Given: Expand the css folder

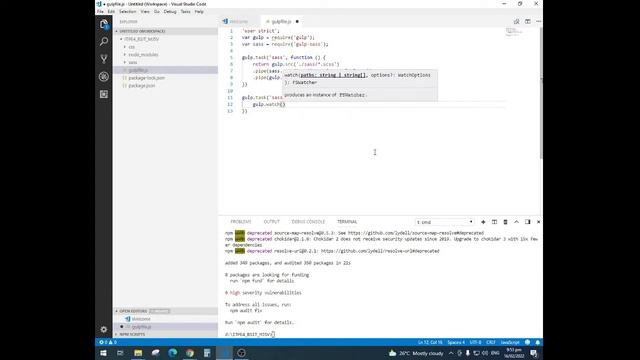Looking at the screenshot, I should coord(131,47).
